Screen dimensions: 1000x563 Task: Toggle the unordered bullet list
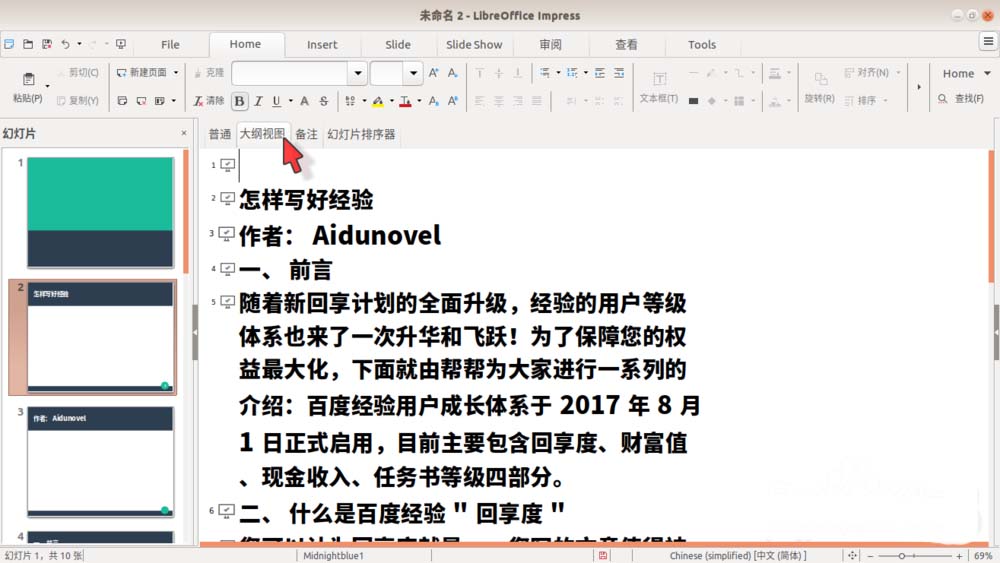pyautogui.click(x=544, y=73)
